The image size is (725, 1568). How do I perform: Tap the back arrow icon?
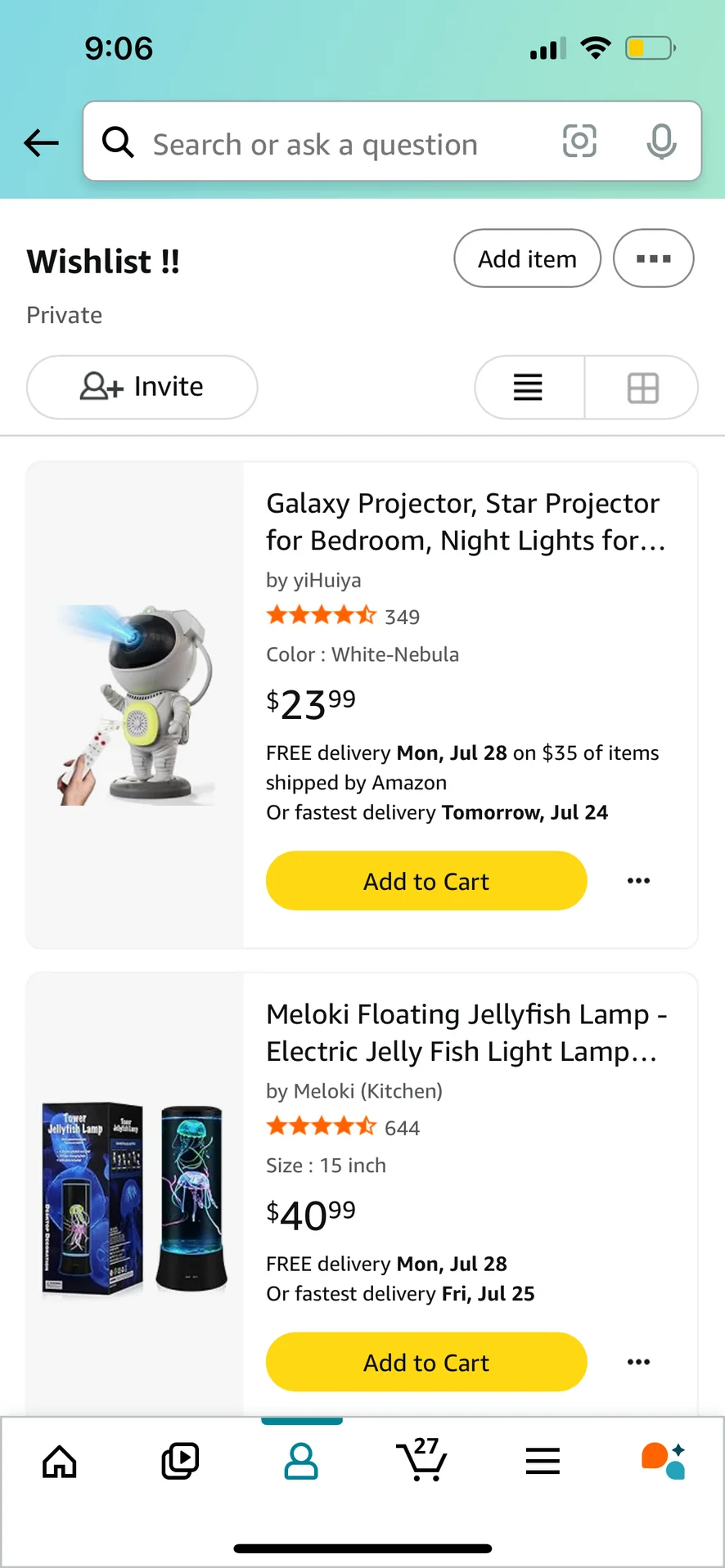[x=41, y=143]
